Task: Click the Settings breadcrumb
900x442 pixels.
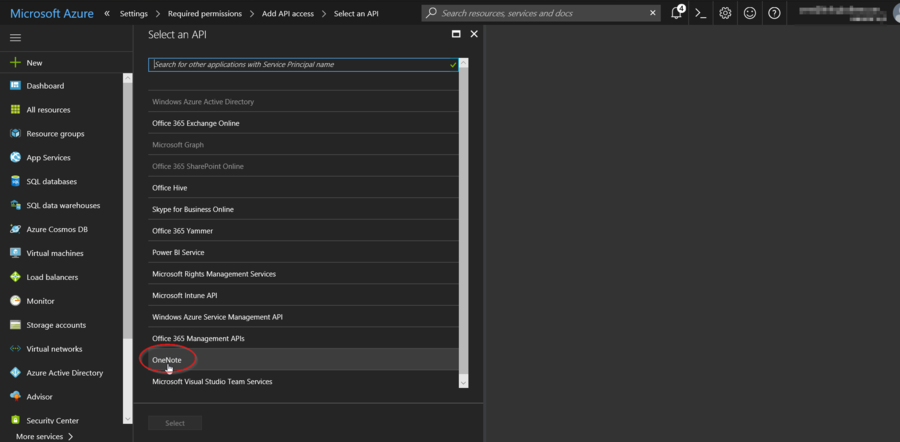Action: click(134, 14)
